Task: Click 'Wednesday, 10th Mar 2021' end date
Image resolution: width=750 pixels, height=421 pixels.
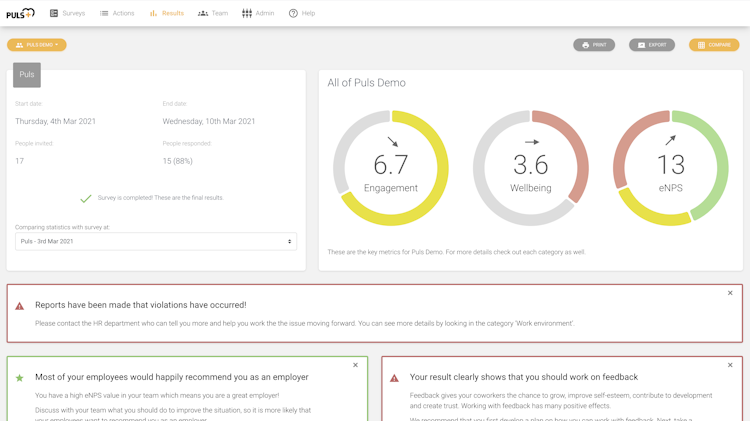Action: [209, 122]
